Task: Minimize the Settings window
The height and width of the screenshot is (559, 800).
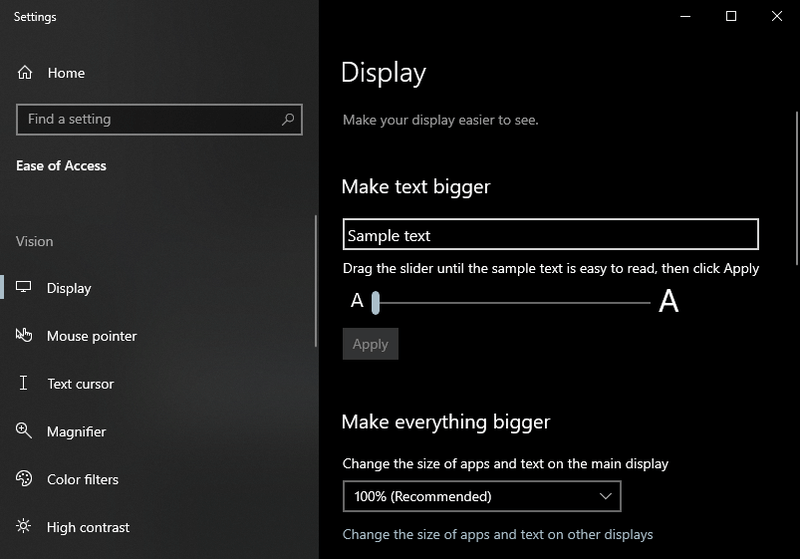Action: 685,16
